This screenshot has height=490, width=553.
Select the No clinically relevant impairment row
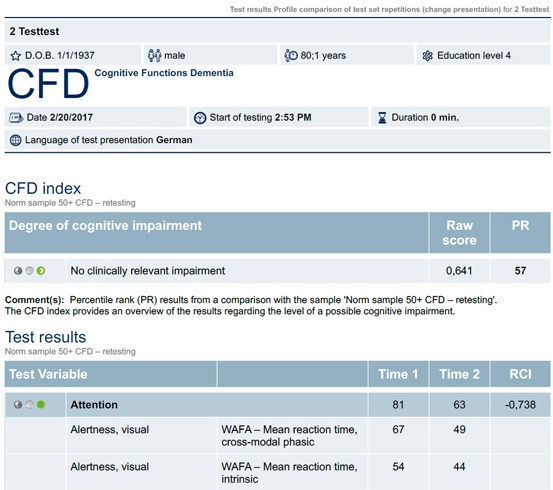click(x=277, y=271)
